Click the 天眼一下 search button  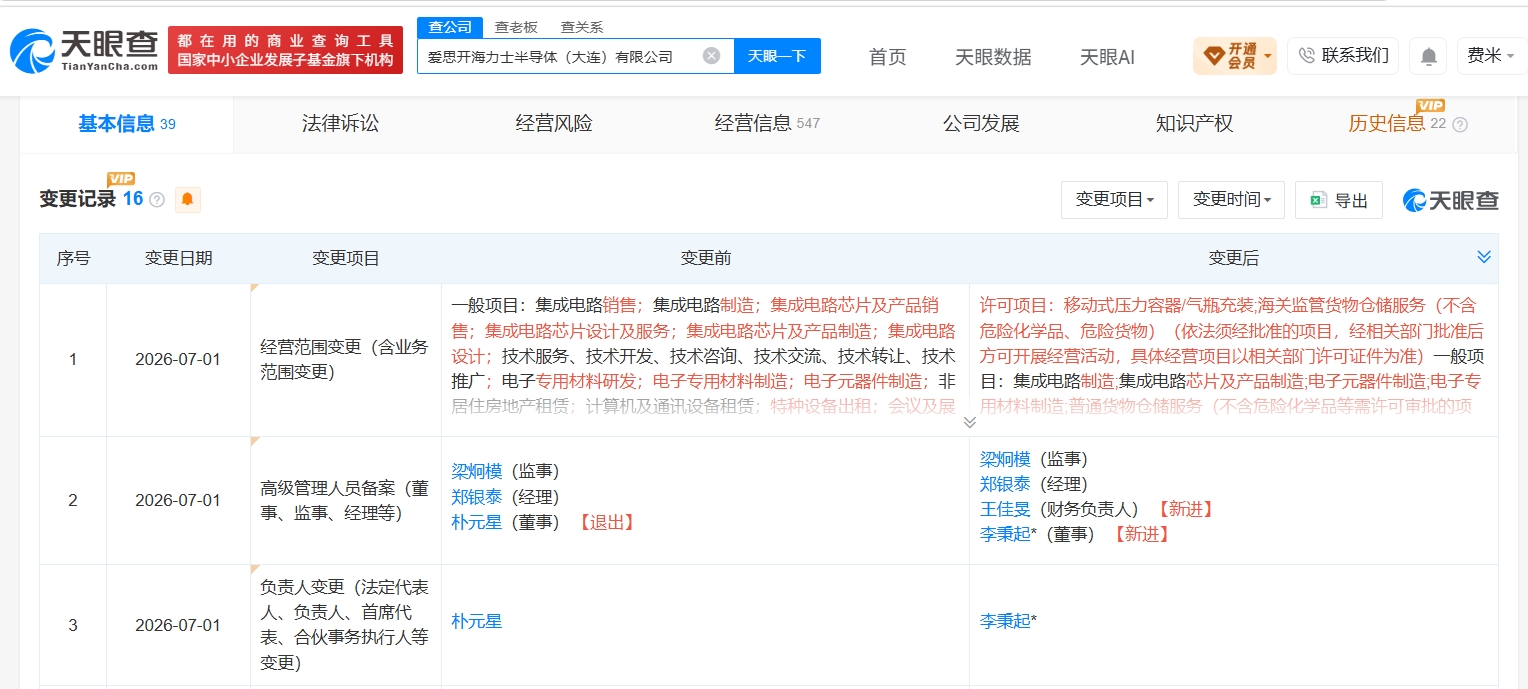tap(777, 56)
